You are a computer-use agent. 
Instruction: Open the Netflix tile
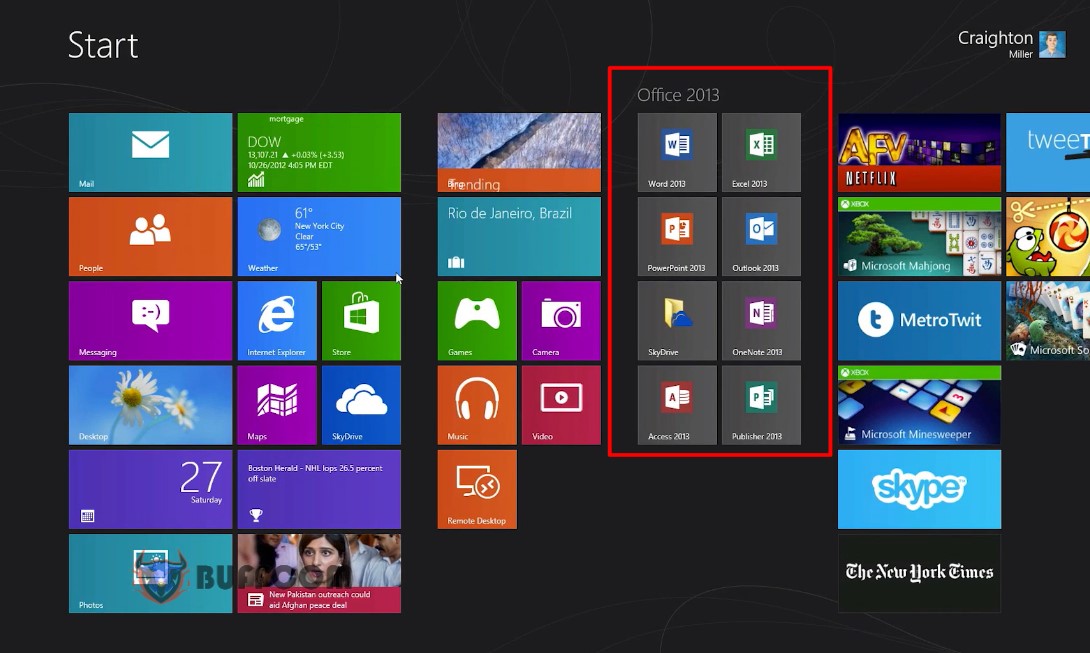(919, 152)
